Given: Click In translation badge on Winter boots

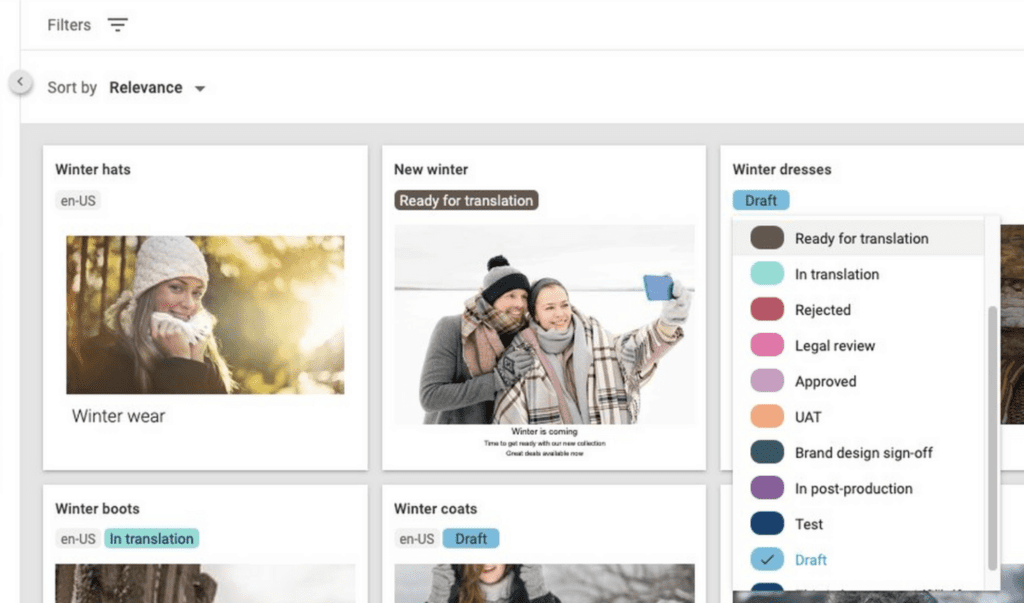Looking at the screenshot, I should pyautogui.click(x=151, y=539).
